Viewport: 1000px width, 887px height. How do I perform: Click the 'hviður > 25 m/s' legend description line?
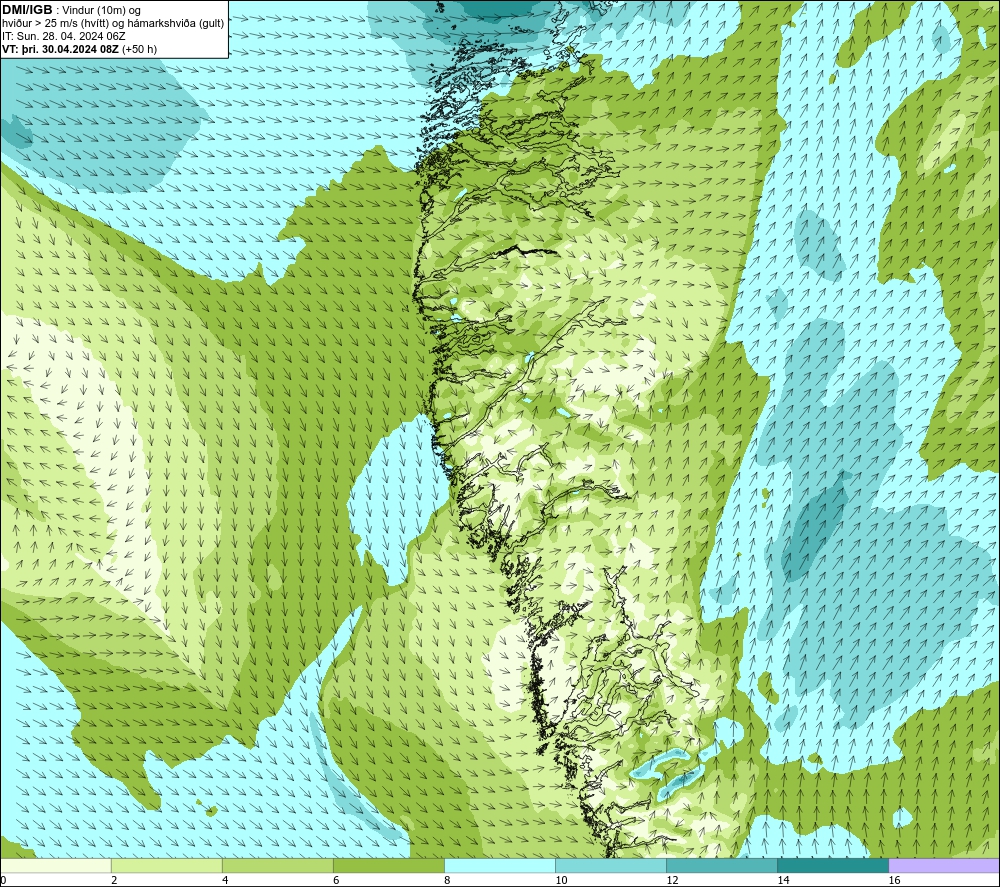(113, 24)
